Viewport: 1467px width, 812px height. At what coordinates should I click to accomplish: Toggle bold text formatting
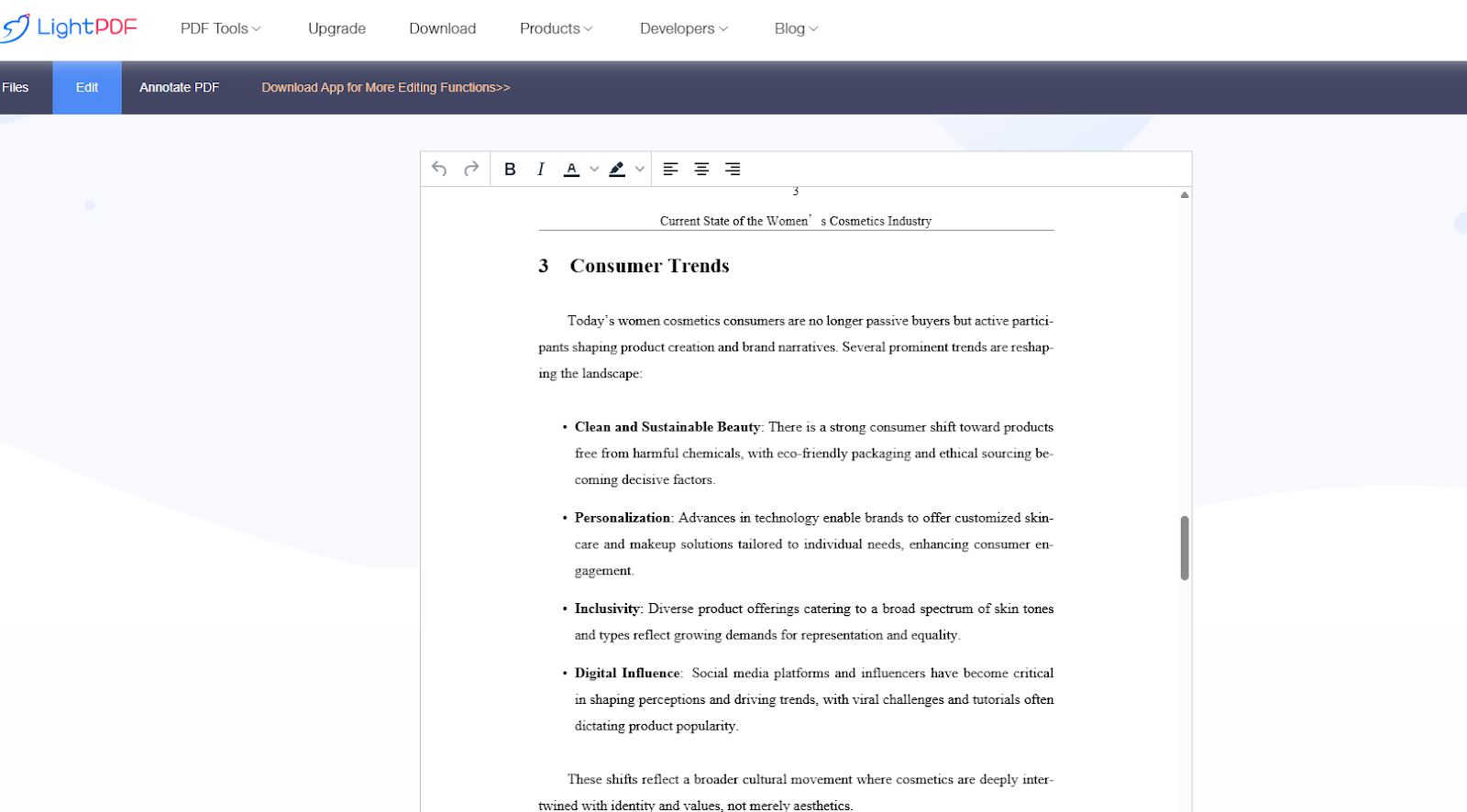pos(510,169)
